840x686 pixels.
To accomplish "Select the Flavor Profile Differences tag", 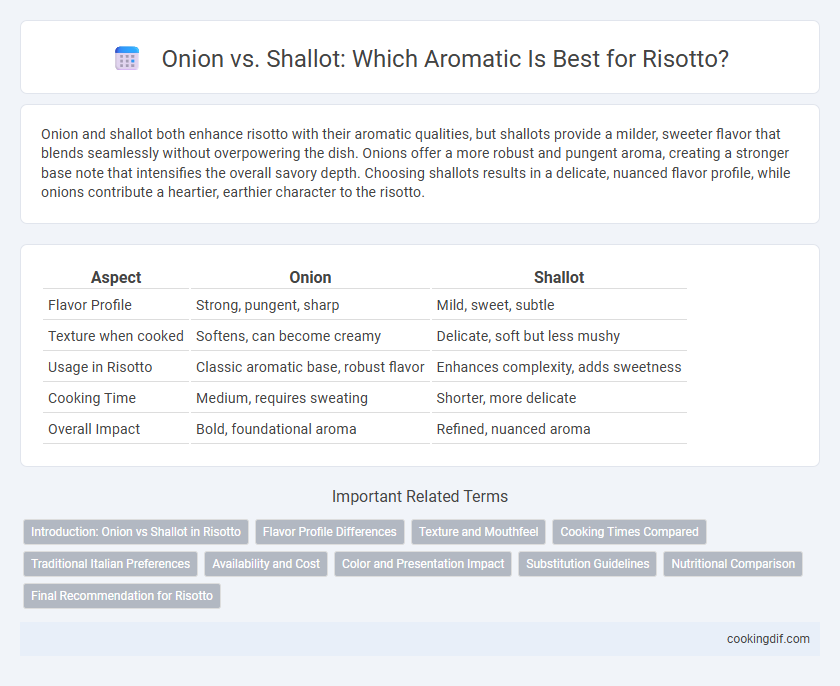I will pos(329,532).
